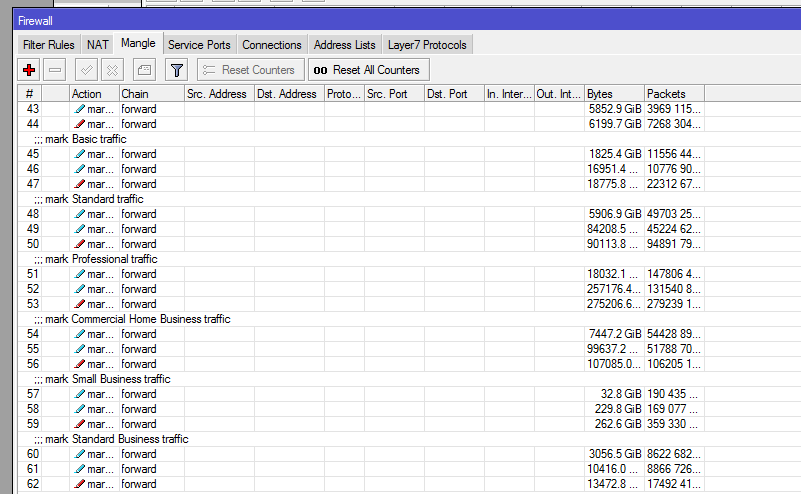Image resolution: width=801 pixels, height=494 pixels.
Task: Click the mark action icon in row 44
Action: point(80,124)
